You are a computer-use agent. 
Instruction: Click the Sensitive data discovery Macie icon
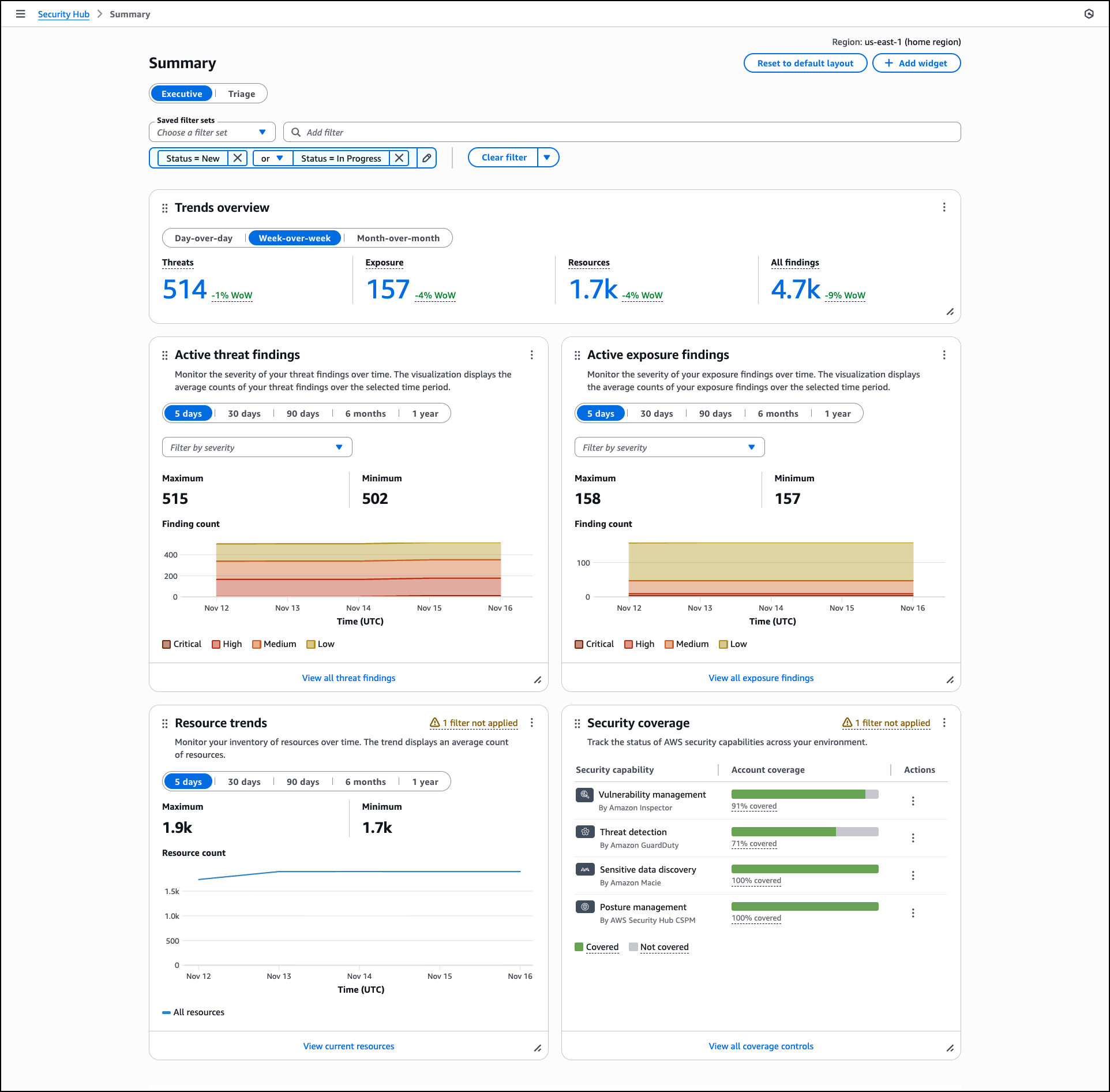(584, 869)
